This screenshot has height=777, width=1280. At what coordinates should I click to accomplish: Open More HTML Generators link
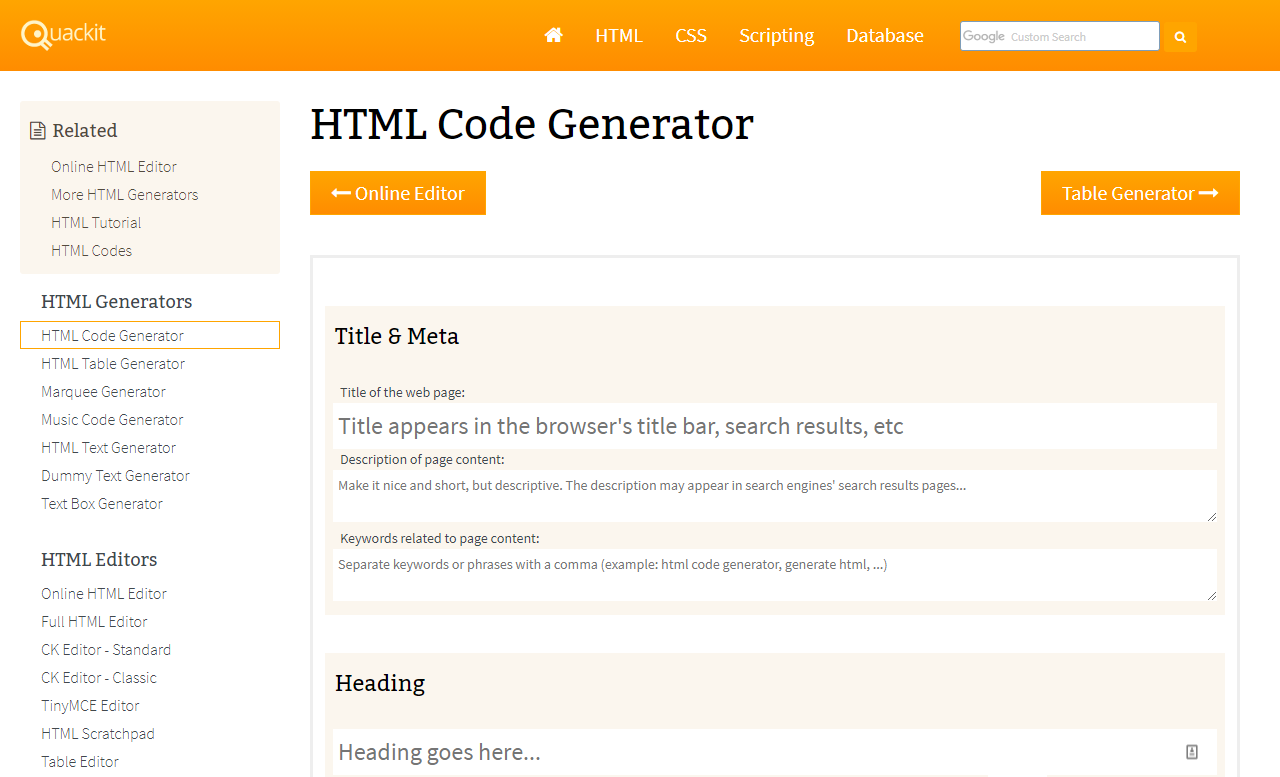tap(125, 194)
